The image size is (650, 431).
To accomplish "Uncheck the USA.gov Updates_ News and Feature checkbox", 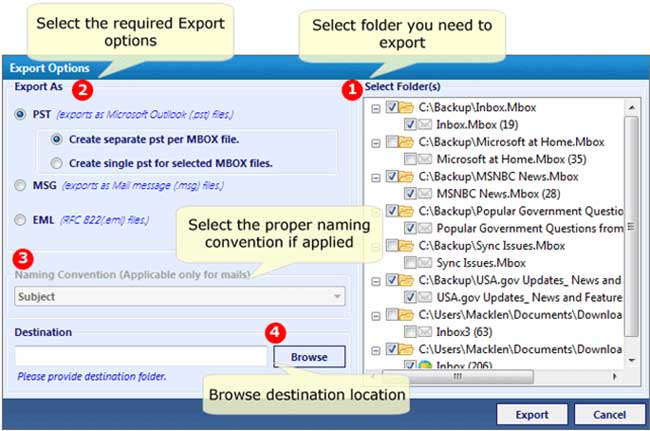I will coord(410,297).
